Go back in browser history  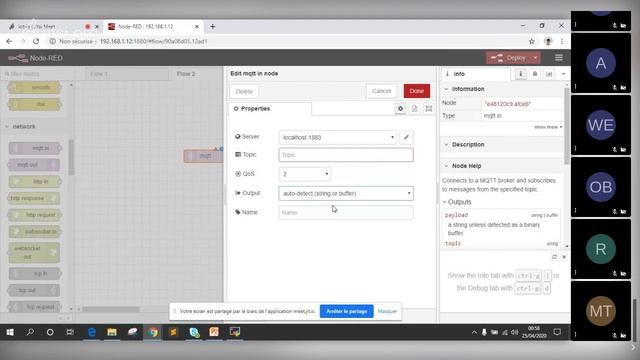[9, 41]
